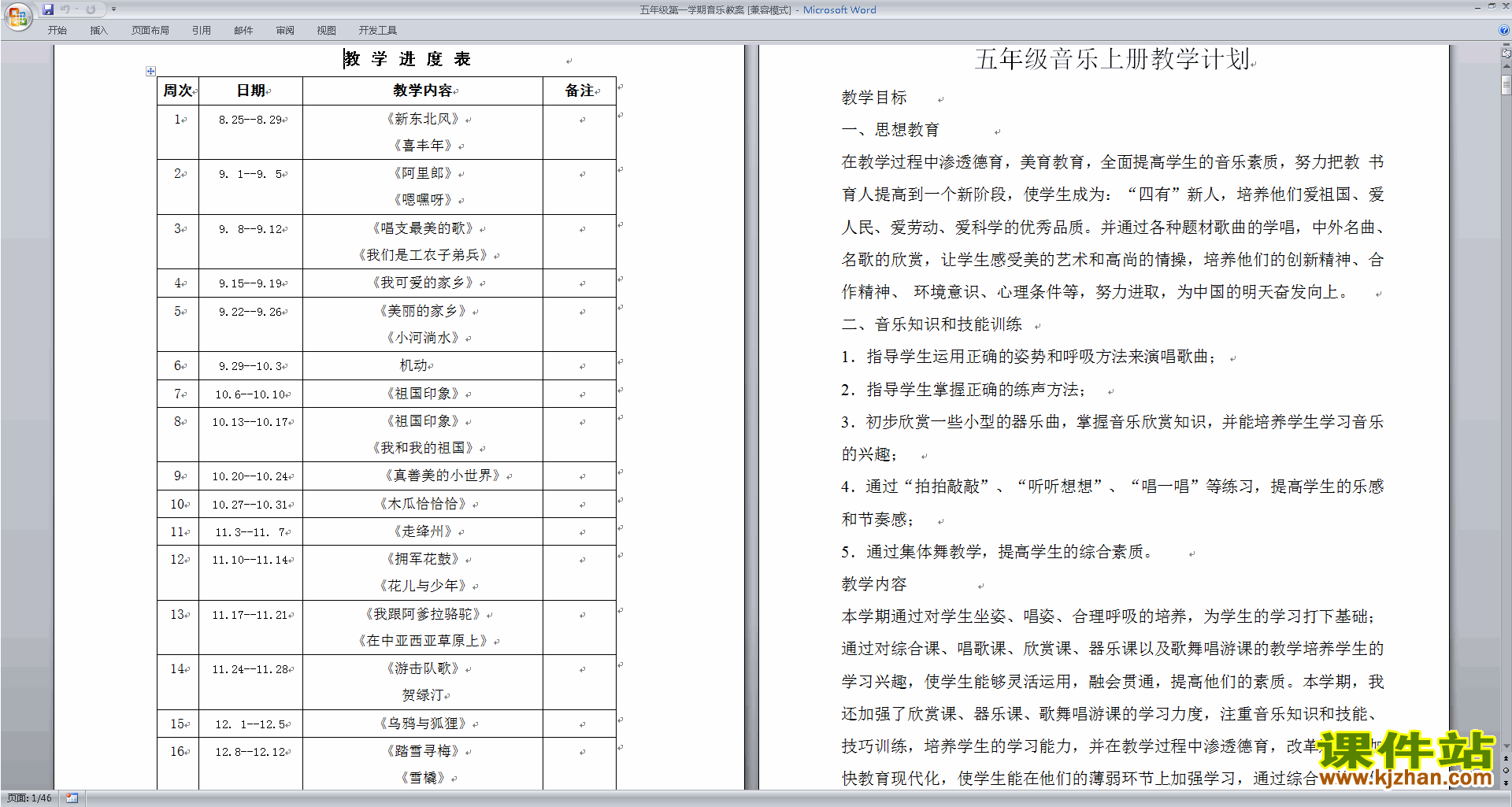Go to the previous page using browse arrows
Viewport: 1512px width, 807px height.
click(x=1506, y=758)
